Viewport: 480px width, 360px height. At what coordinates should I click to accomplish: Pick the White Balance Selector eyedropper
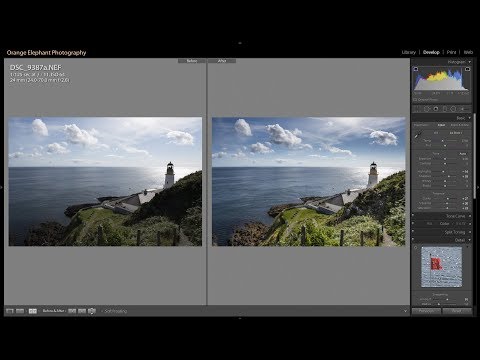pos(418,135)
